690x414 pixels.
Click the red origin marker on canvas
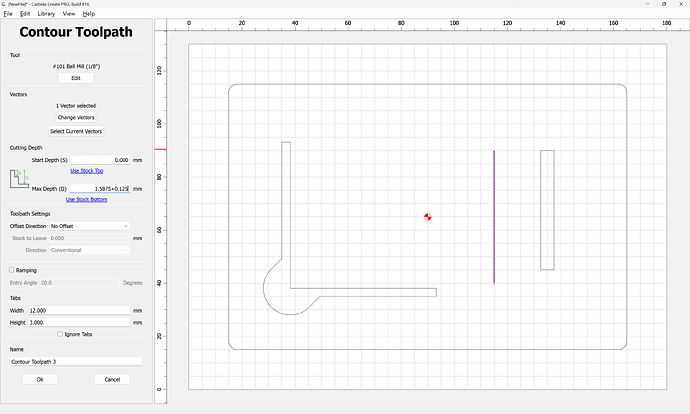(428, 217)
